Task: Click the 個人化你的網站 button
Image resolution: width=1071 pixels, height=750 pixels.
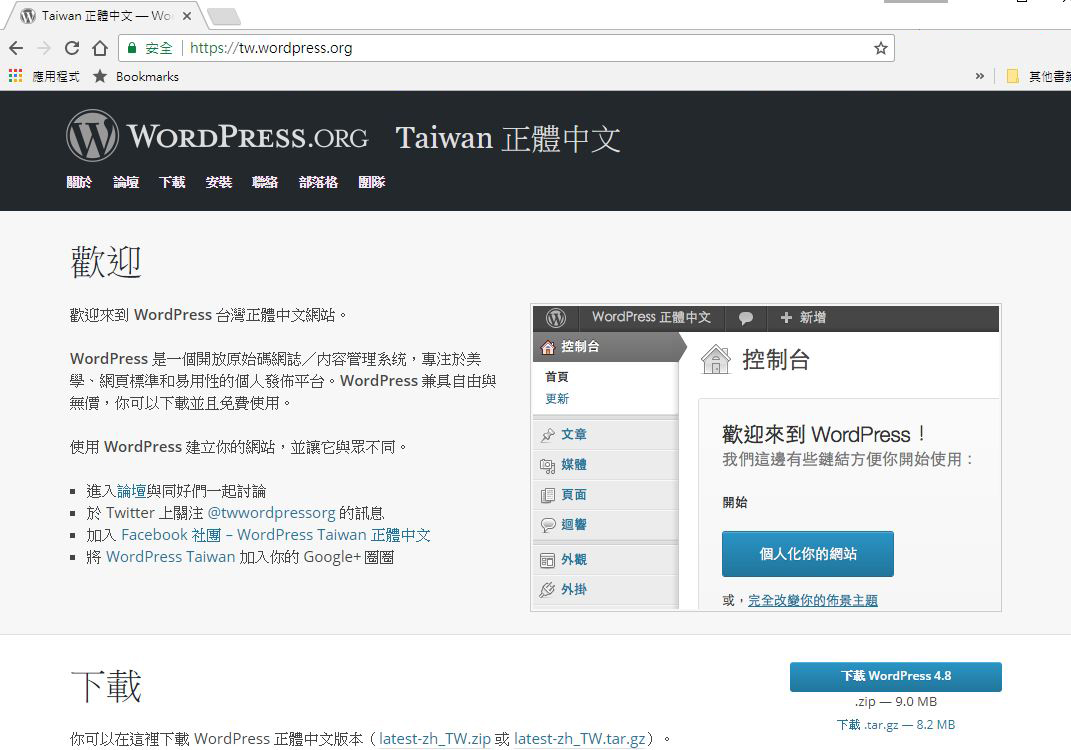Action: tap(807, 554)
